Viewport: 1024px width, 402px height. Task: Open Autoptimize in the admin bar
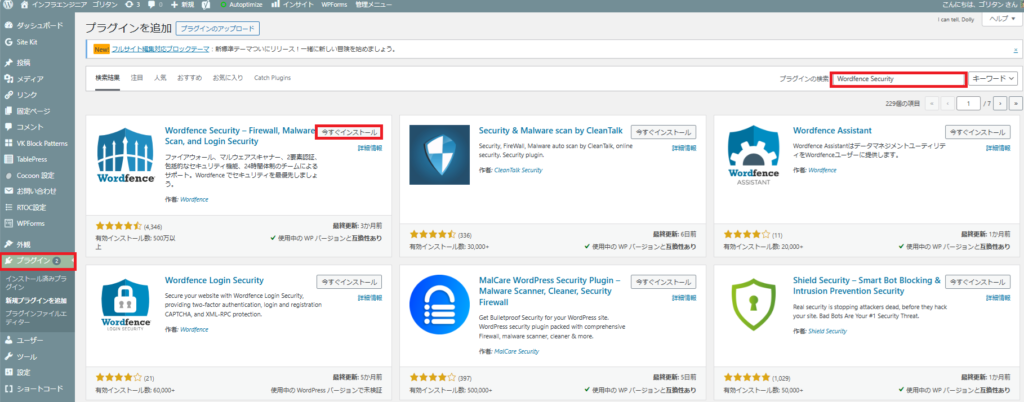coord(240,5)
